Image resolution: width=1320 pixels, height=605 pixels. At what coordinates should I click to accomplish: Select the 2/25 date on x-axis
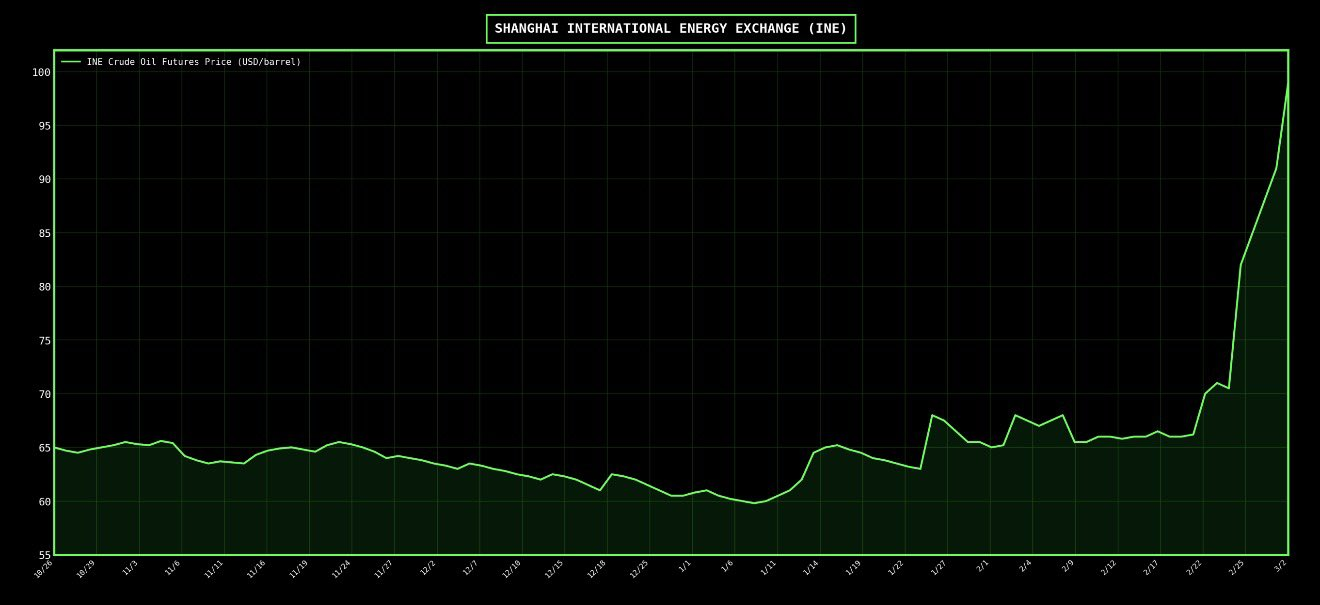pos(1236,567)
